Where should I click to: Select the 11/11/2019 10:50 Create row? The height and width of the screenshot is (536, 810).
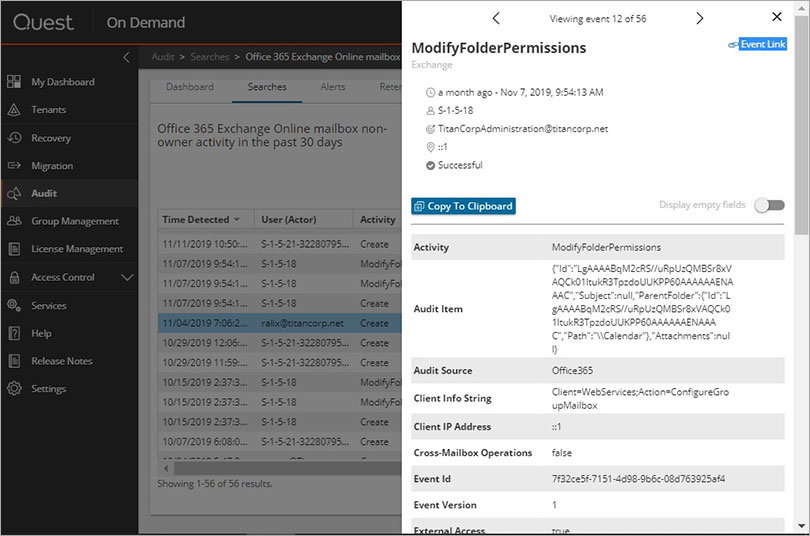(x=279, y=244)
